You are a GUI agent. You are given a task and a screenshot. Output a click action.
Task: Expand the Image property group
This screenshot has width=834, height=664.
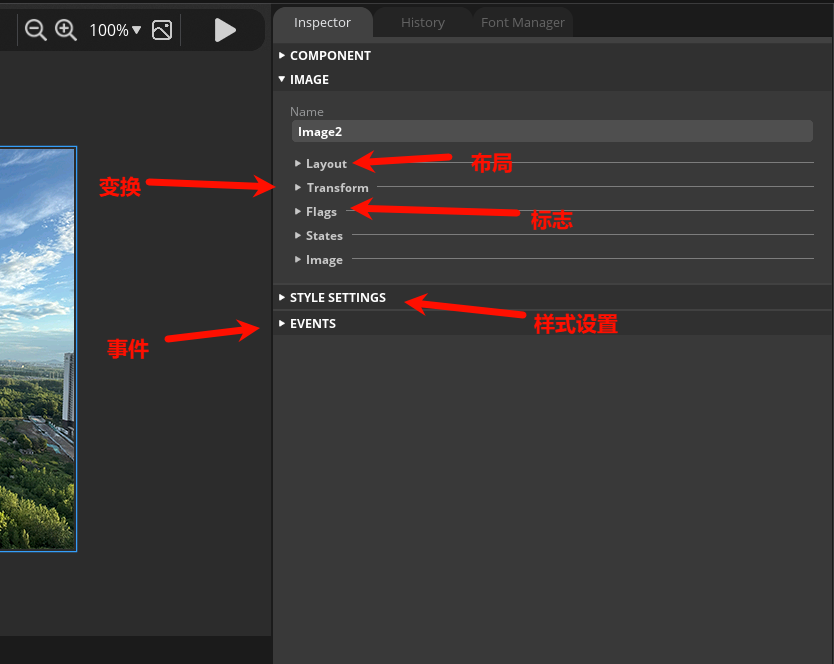point(319,260)
